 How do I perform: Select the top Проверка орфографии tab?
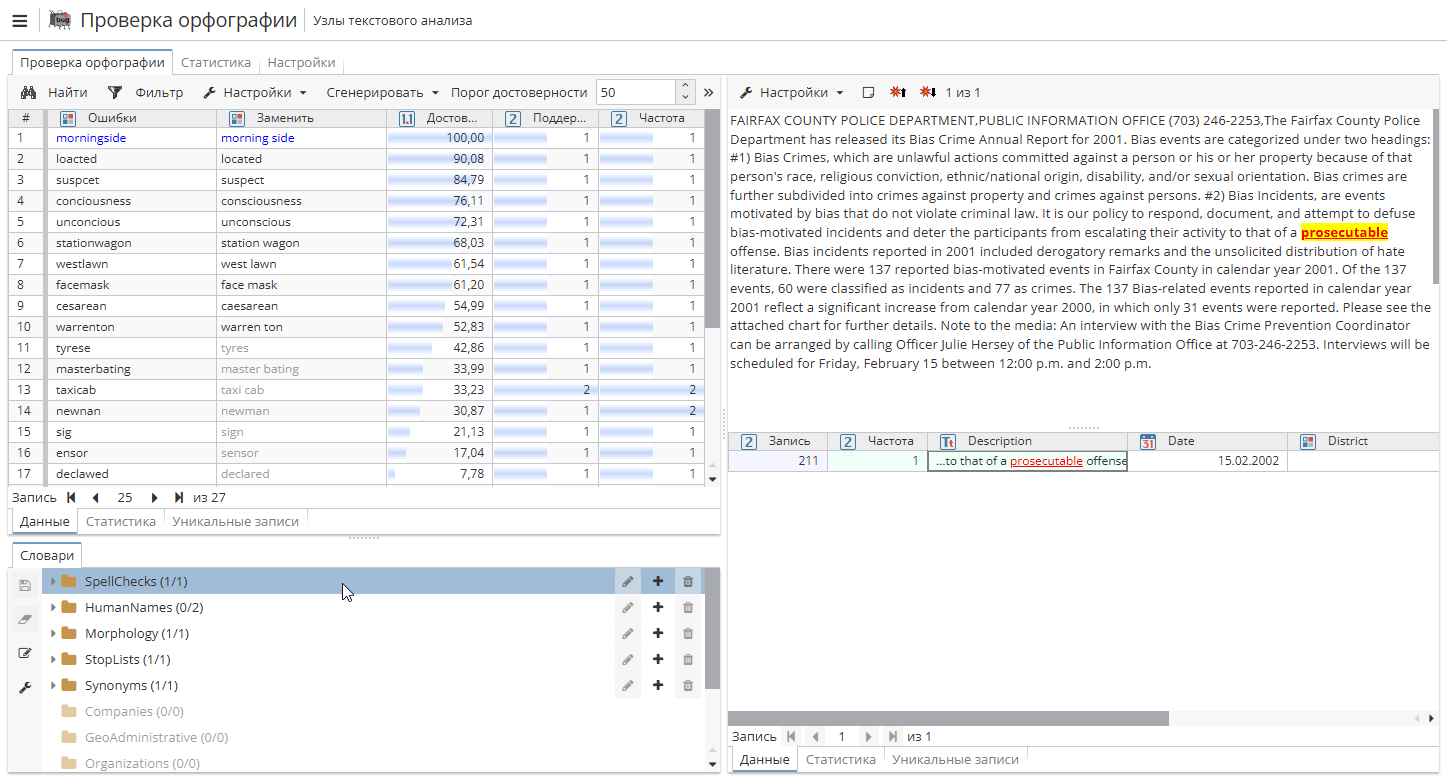click(x=92, y=62)
